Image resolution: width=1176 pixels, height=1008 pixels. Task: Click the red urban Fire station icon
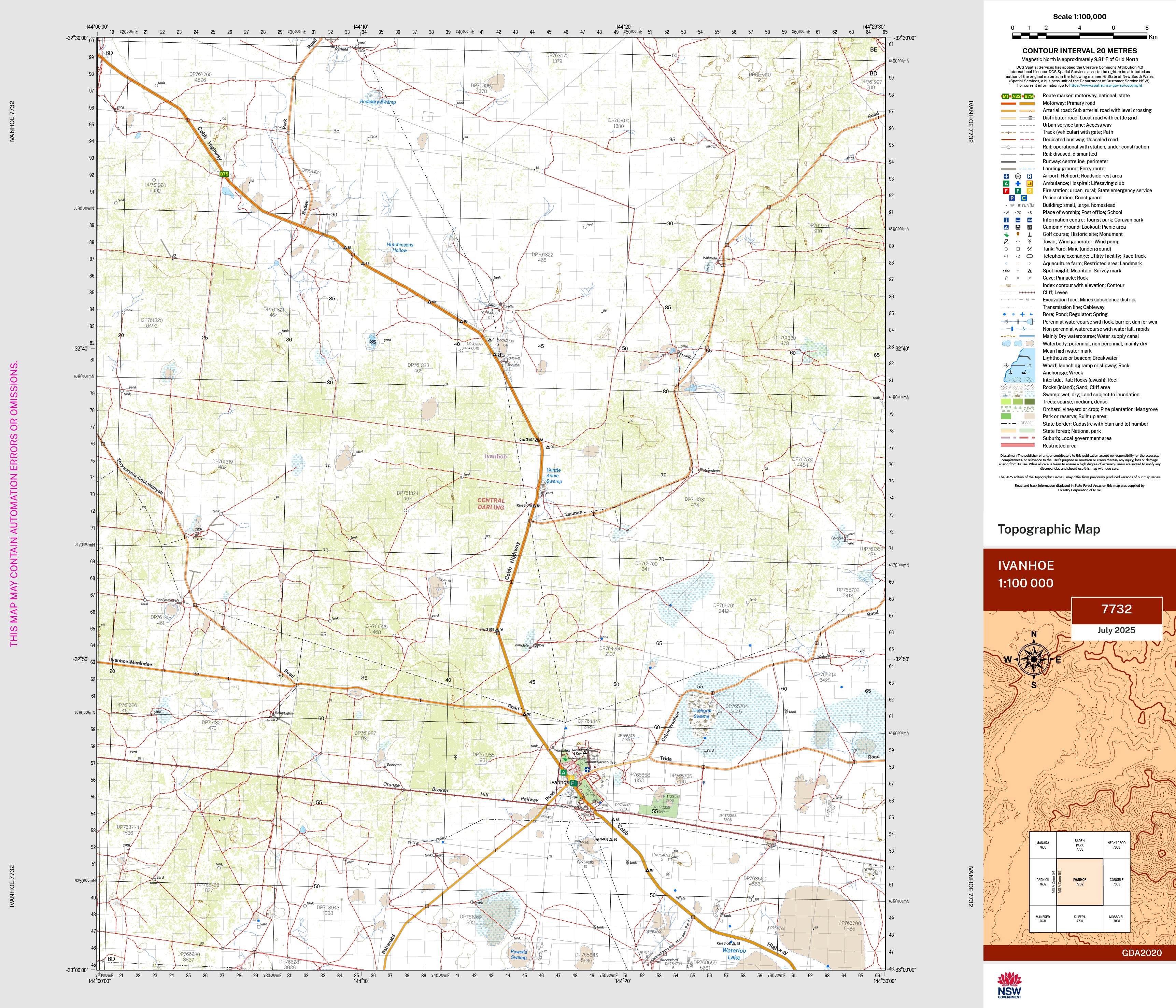pos(1006,191)
